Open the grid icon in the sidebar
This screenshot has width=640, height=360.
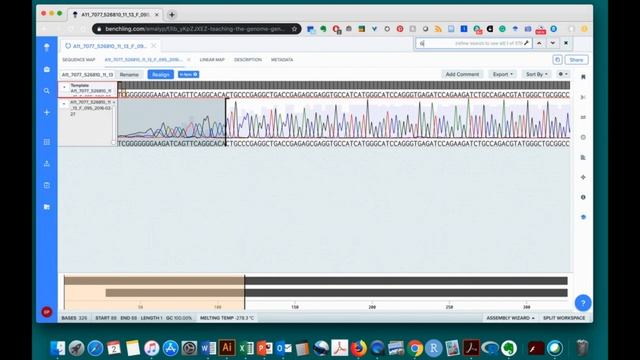tap(47, 142)
